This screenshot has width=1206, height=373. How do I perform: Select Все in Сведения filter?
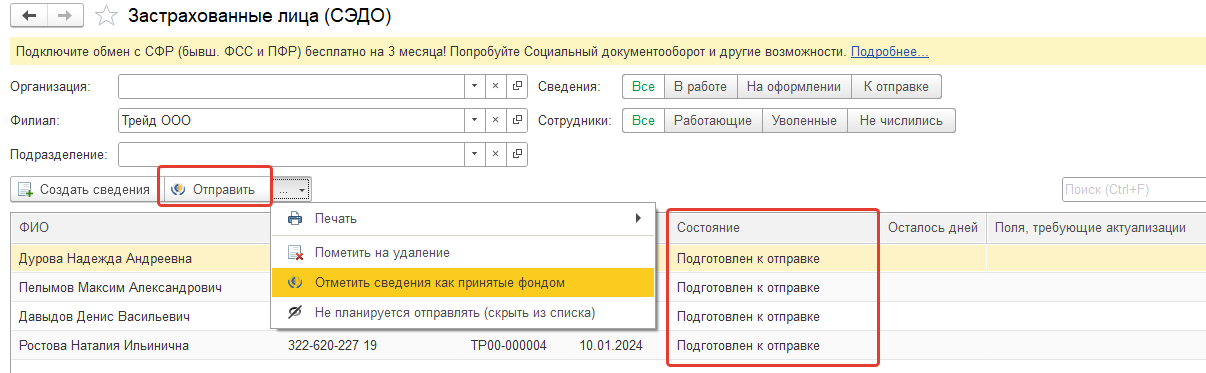tap(643, 87)
